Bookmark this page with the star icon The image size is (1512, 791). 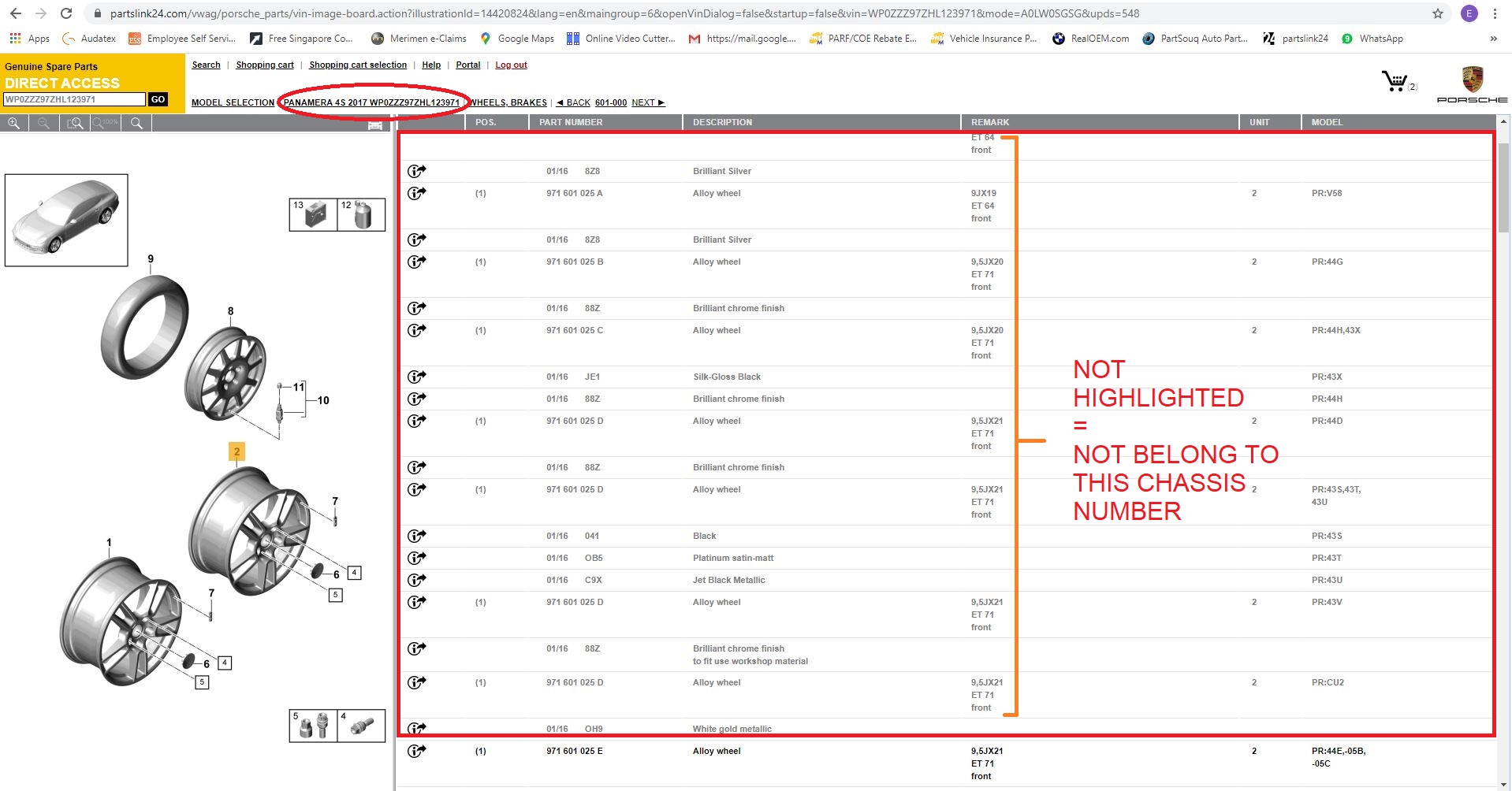[x=1437, y=13]
